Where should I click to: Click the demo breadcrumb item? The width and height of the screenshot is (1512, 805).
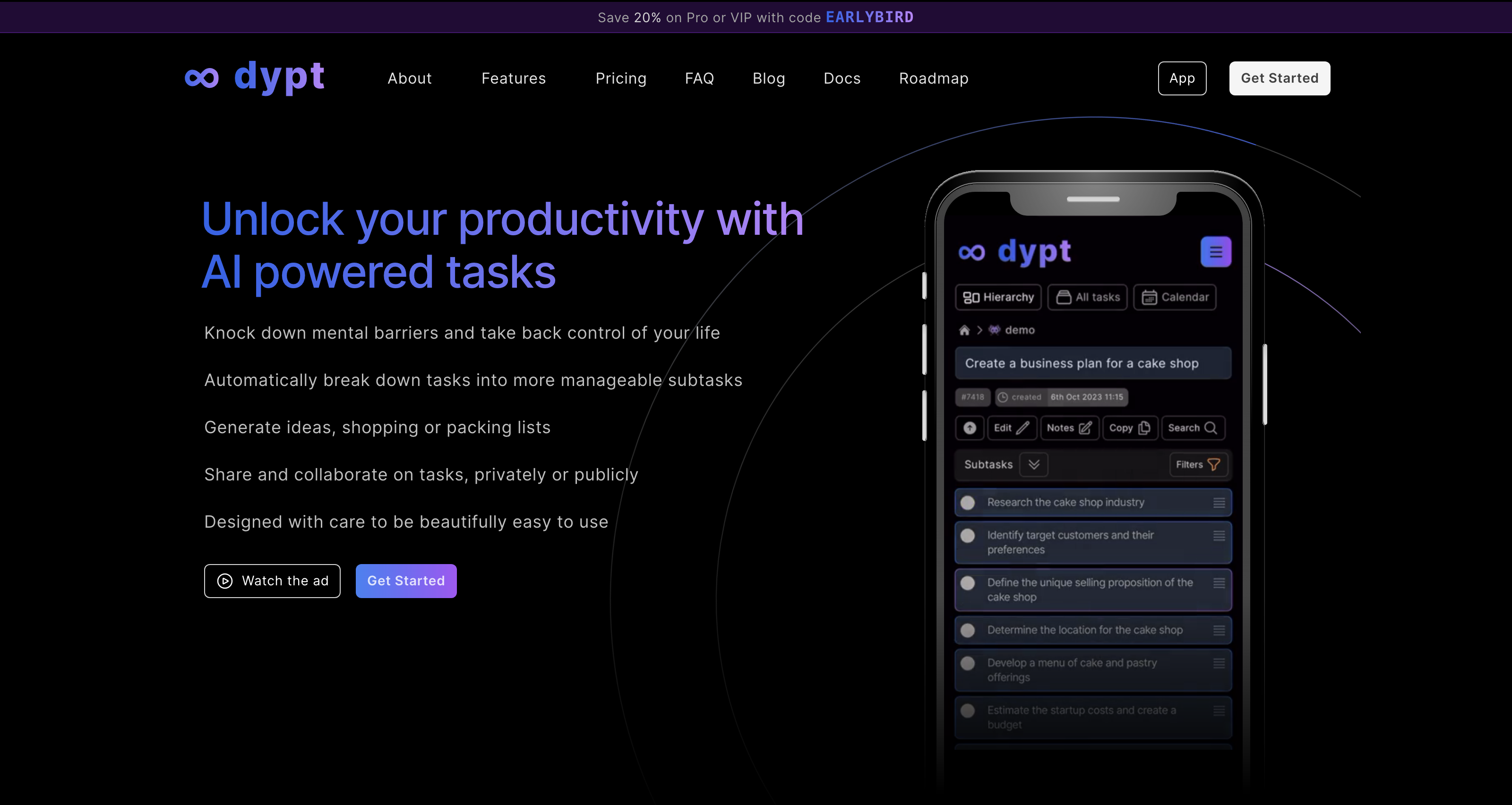pos(1012,330)
